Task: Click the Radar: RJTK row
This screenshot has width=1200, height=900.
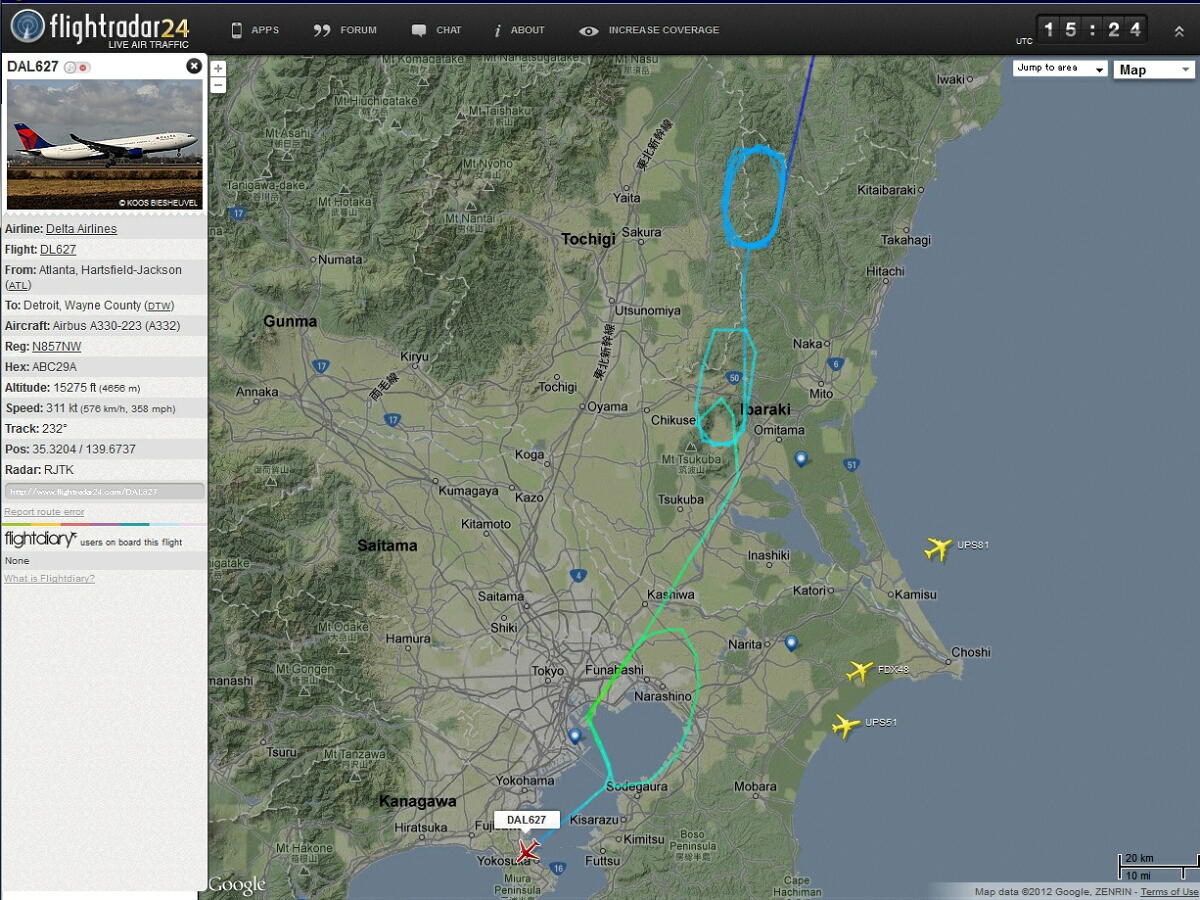Action: [x=105, y=470]
